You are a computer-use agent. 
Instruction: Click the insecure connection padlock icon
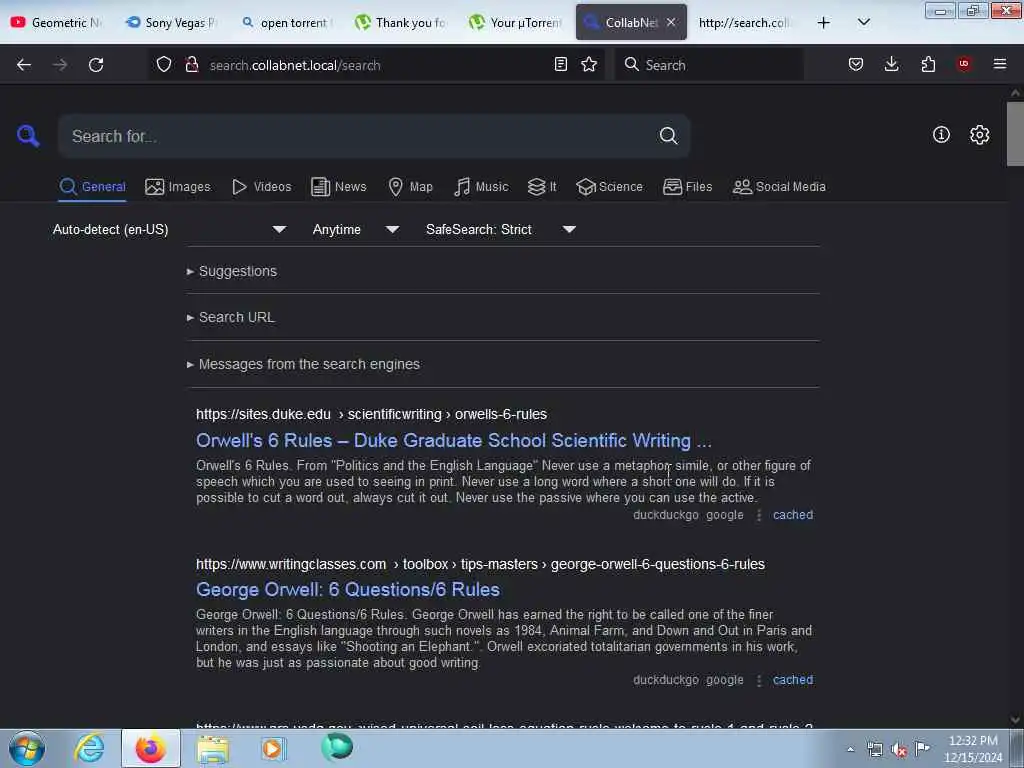(192, 65)
